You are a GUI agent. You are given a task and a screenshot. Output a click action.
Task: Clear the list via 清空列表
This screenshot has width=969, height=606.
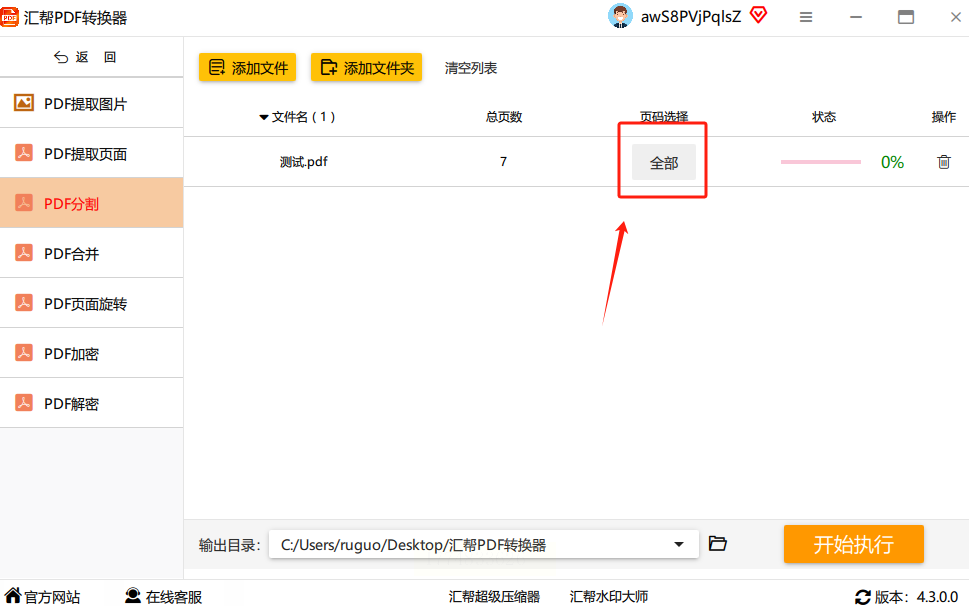[471, 68]
